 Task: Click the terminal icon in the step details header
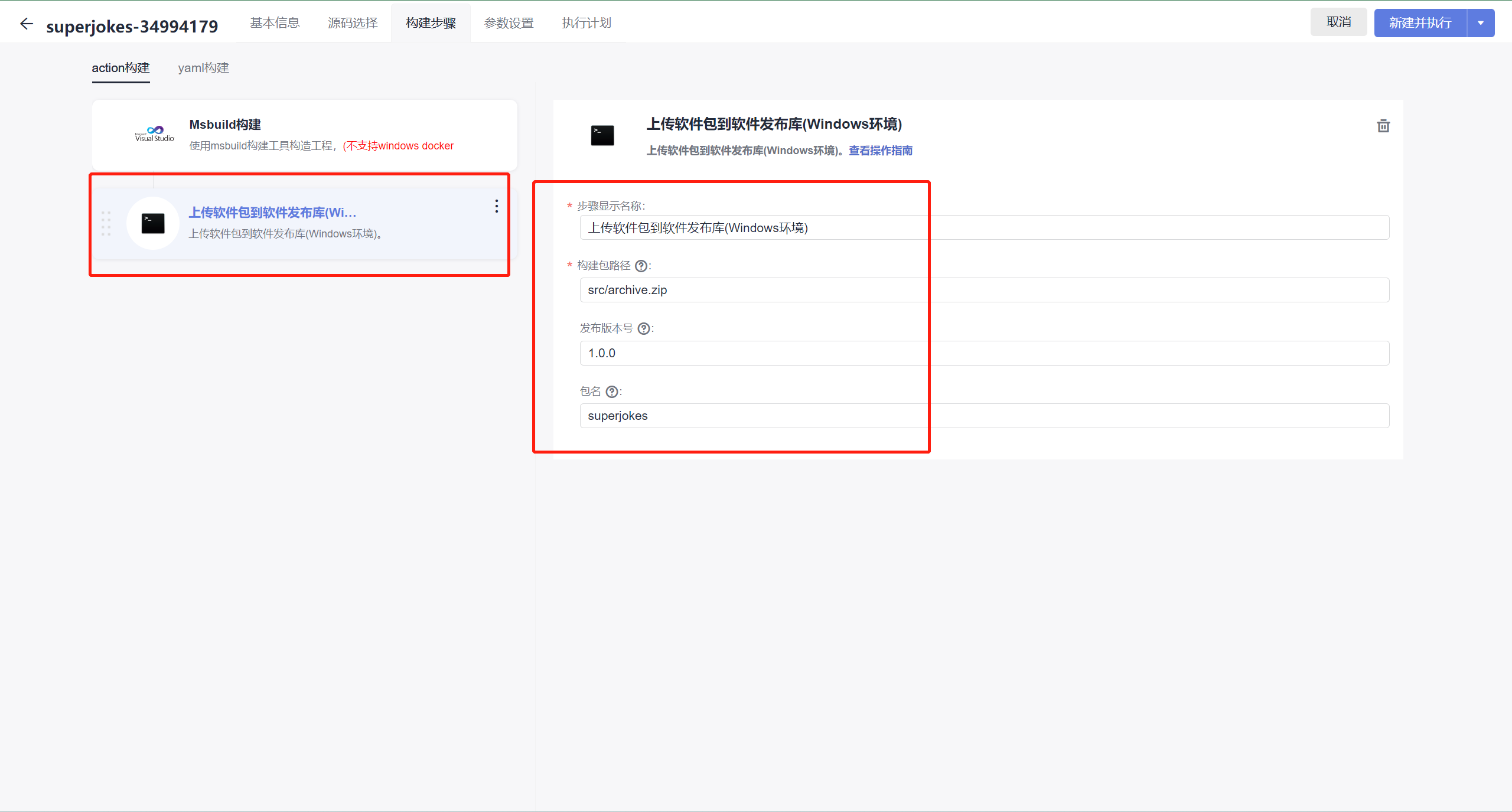602,135
